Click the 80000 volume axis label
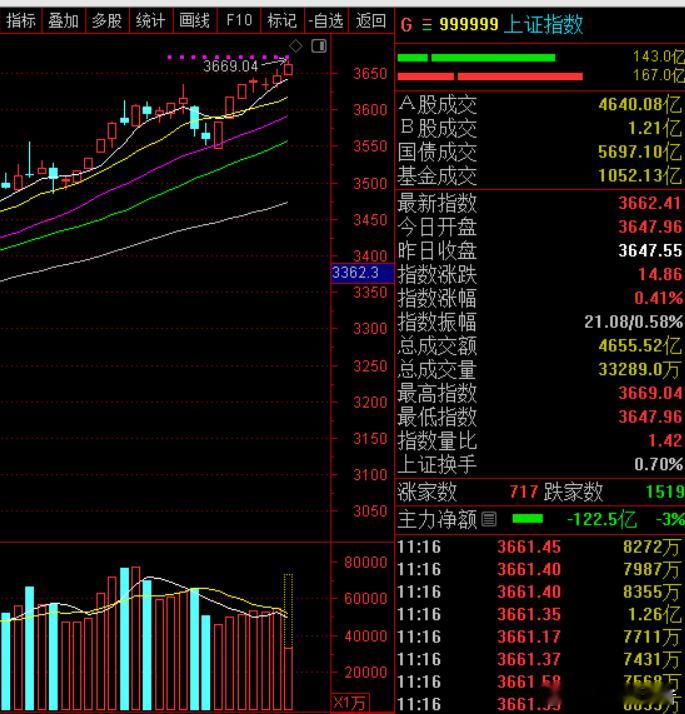The width and height of the screenshot is (685, 714). coord(366,562)
